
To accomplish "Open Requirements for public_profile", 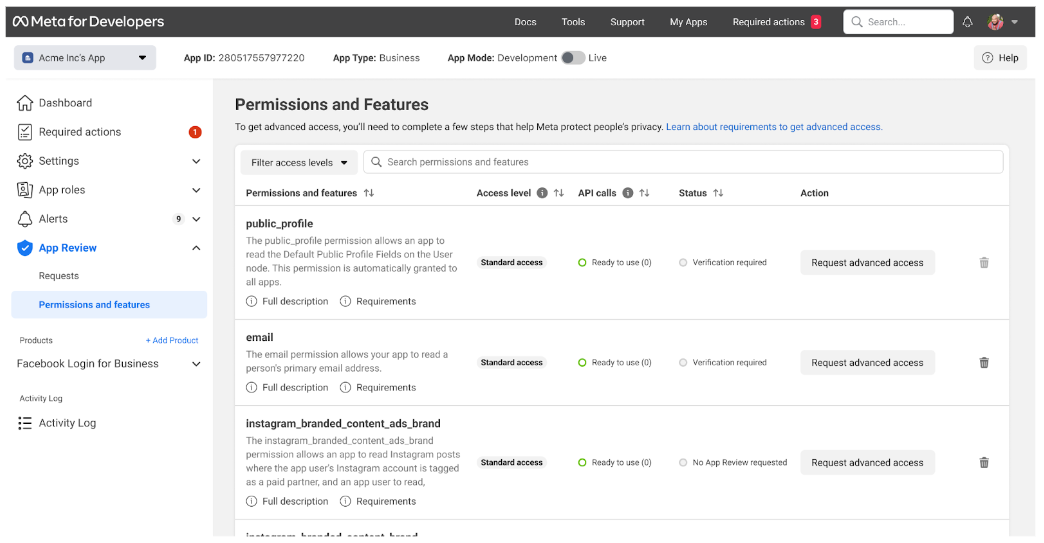I will [378, 301].
